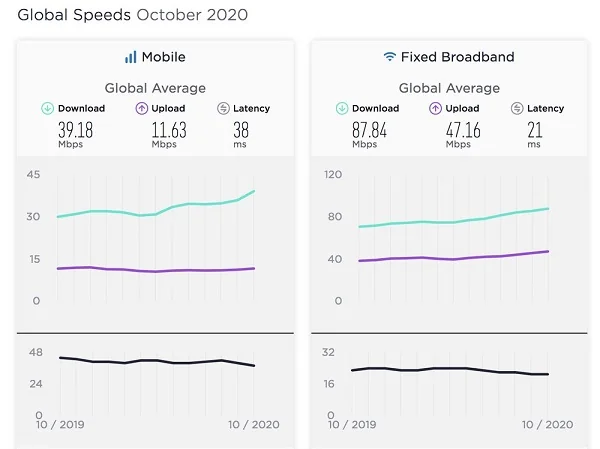The height and width of the screenshot is (449, 600).
Task: Click the Fixed Broadband Upload arrow icon
Action: [x=435, y=108]
